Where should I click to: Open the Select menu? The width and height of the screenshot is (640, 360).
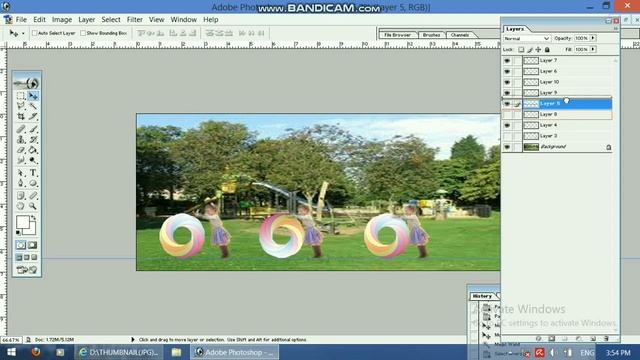(x=111, y=20)
